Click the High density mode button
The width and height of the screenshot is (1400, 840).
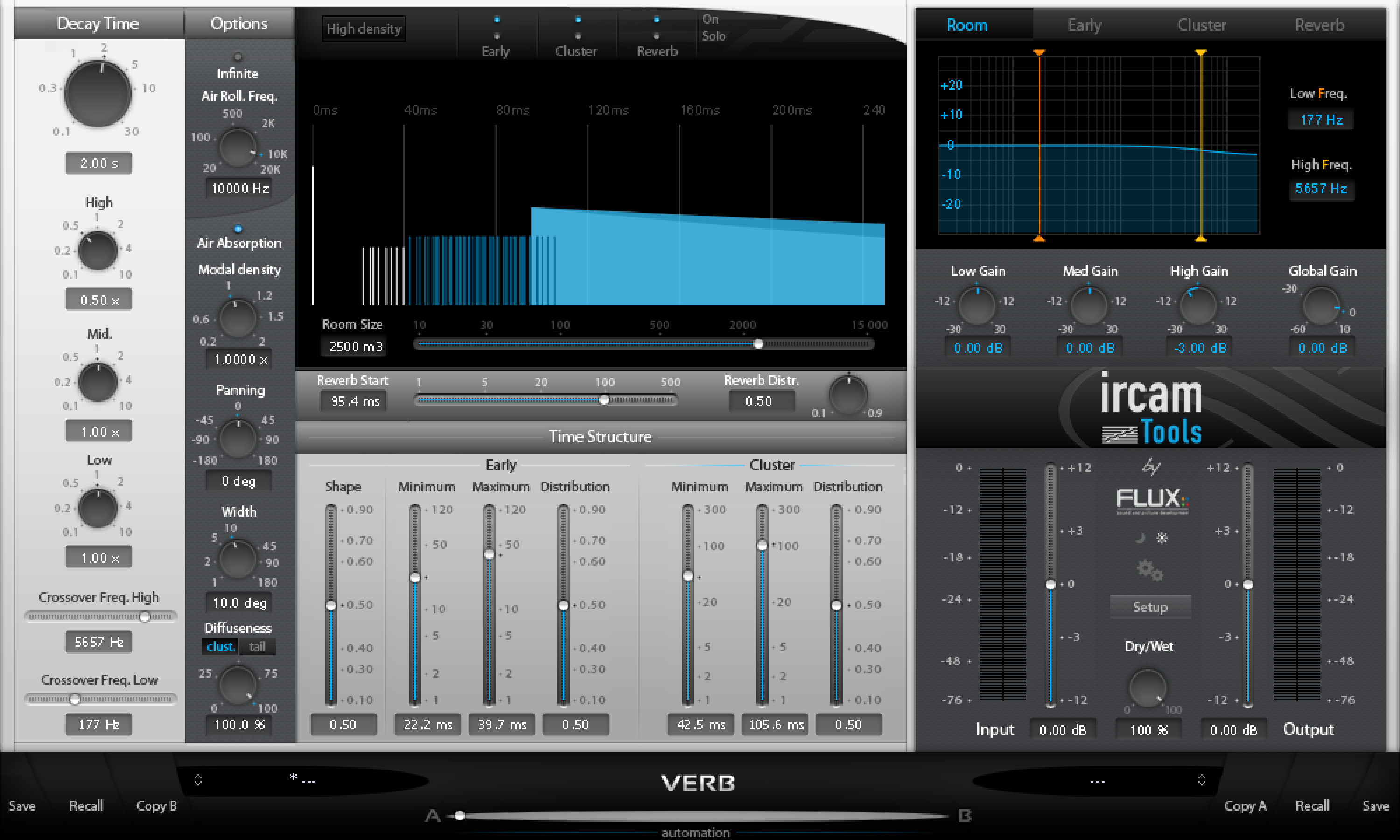click(363, 28)
